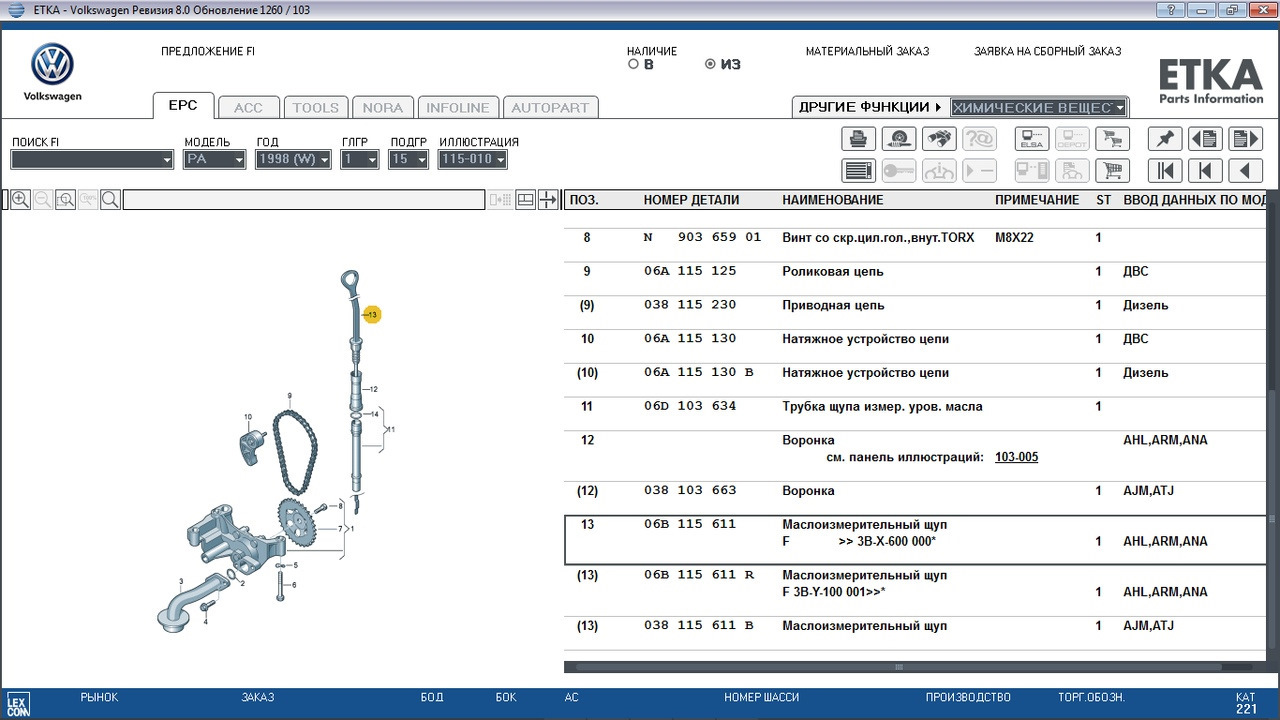The height and width of the screenshot is (720, 1280).
Task: Click the magnifier search icon beside text field
Action: point(110,200)
